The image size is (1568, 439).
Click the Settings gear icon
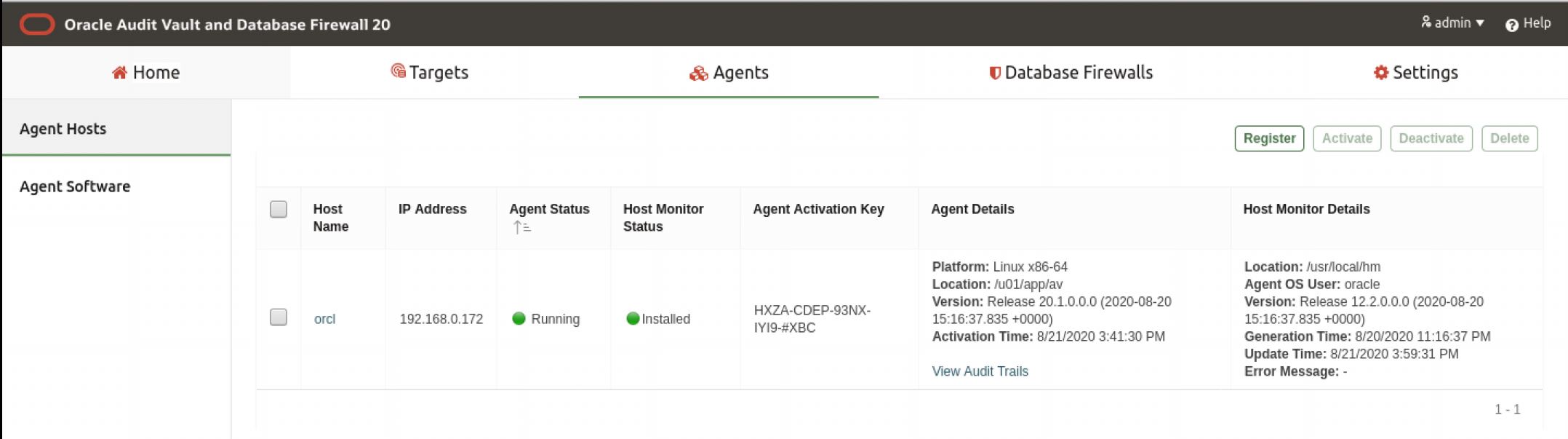(1380, 72)
